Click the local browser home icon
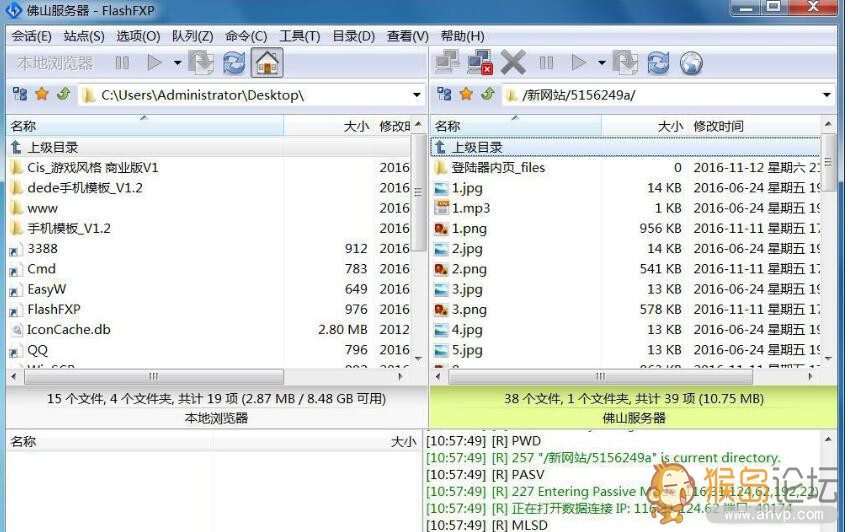Viewport: 849px width, 532px height. (267, 63)
